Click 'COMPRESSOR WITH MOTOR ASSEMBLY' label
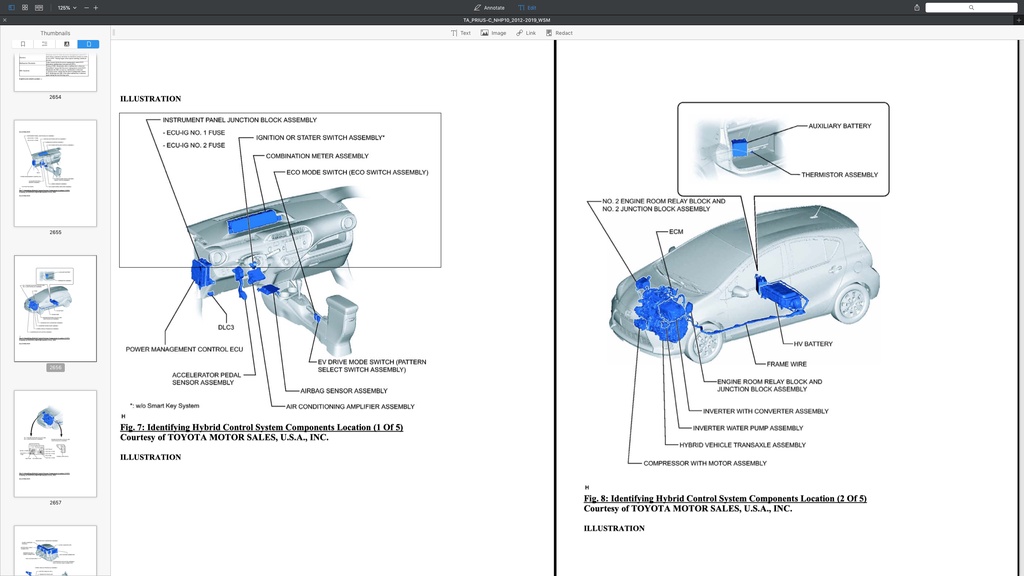Screen dimensions: 1024x576 tap(705, 463)
